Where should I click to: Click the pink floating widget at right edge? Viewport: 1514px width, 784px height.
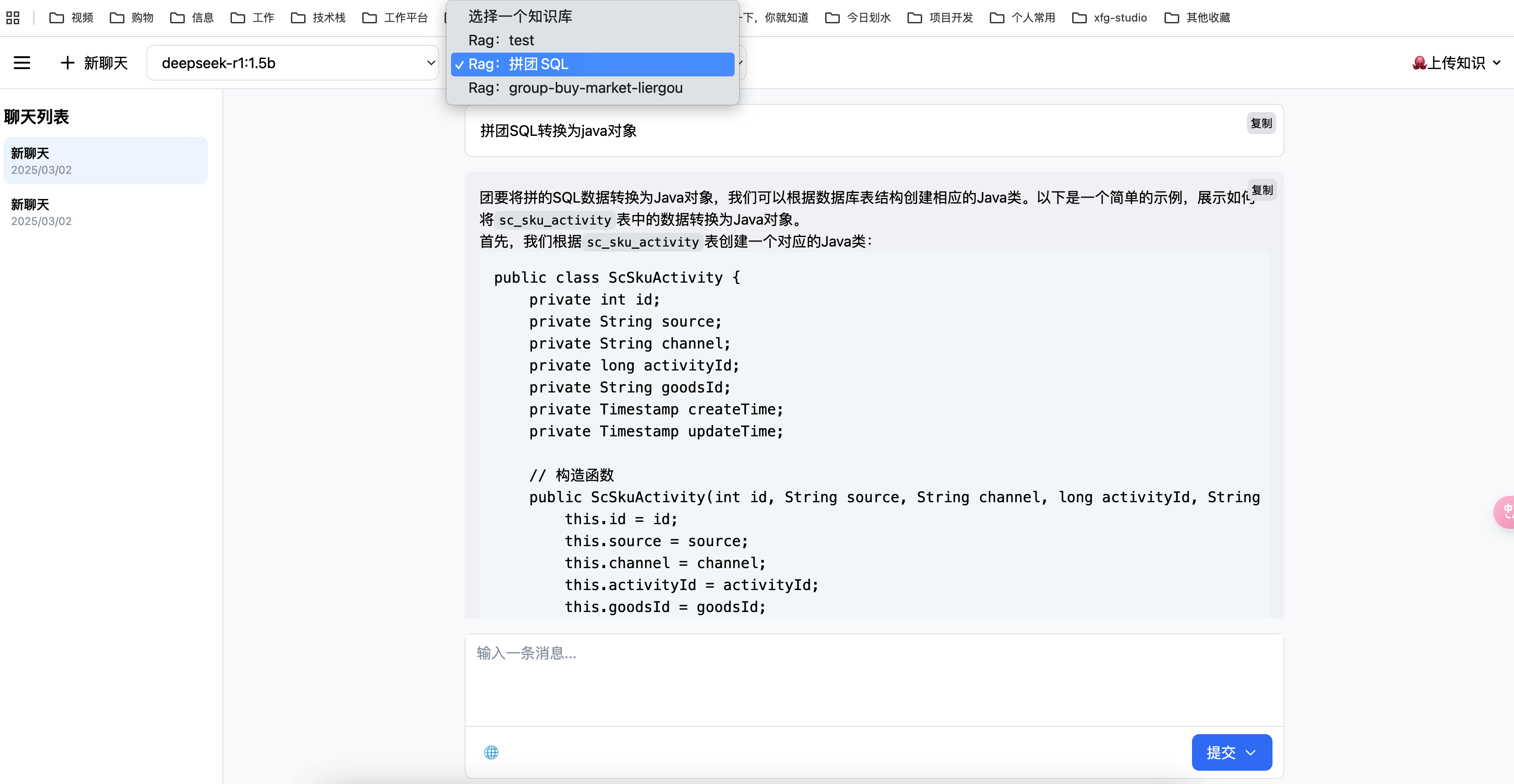(x=1506, y=511)
